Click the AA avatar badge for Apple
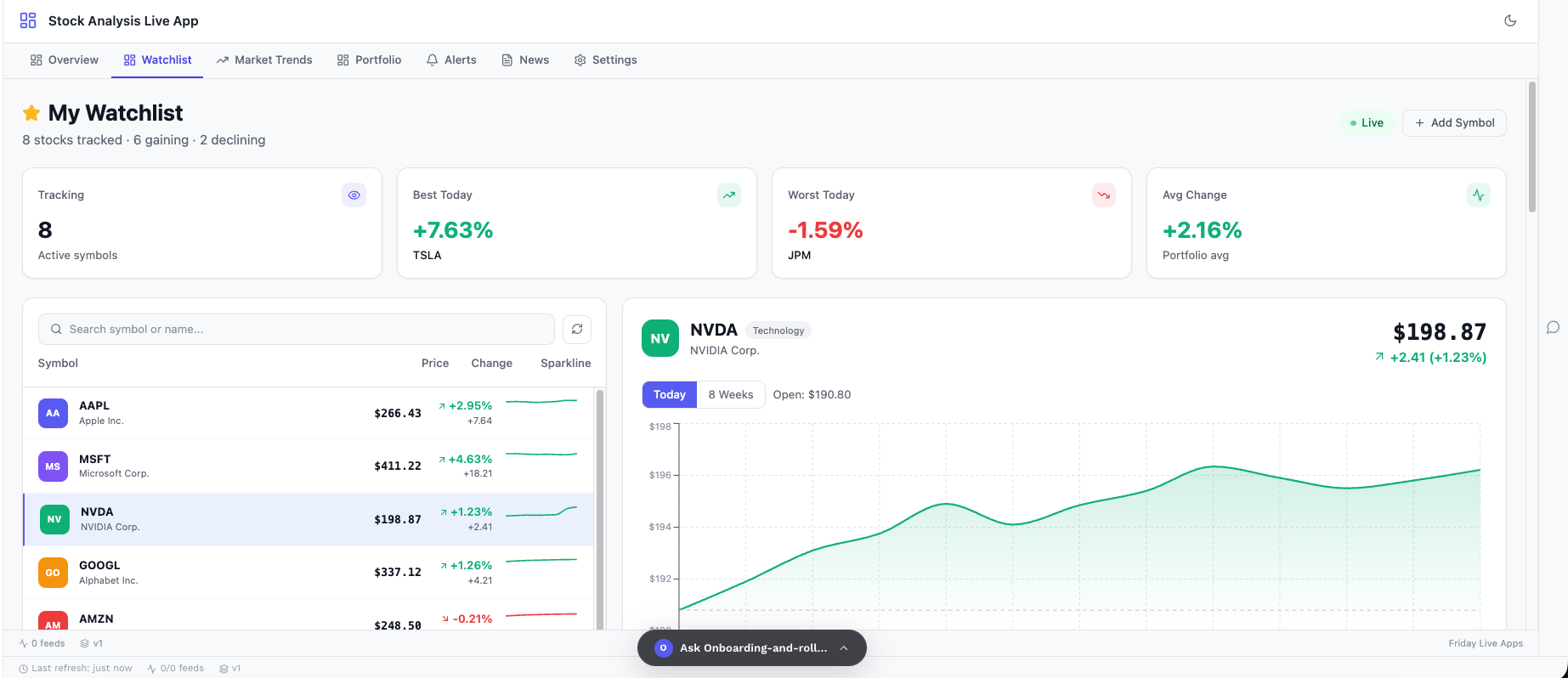Viewport: 1568px width, 678px height. [53, 413]
